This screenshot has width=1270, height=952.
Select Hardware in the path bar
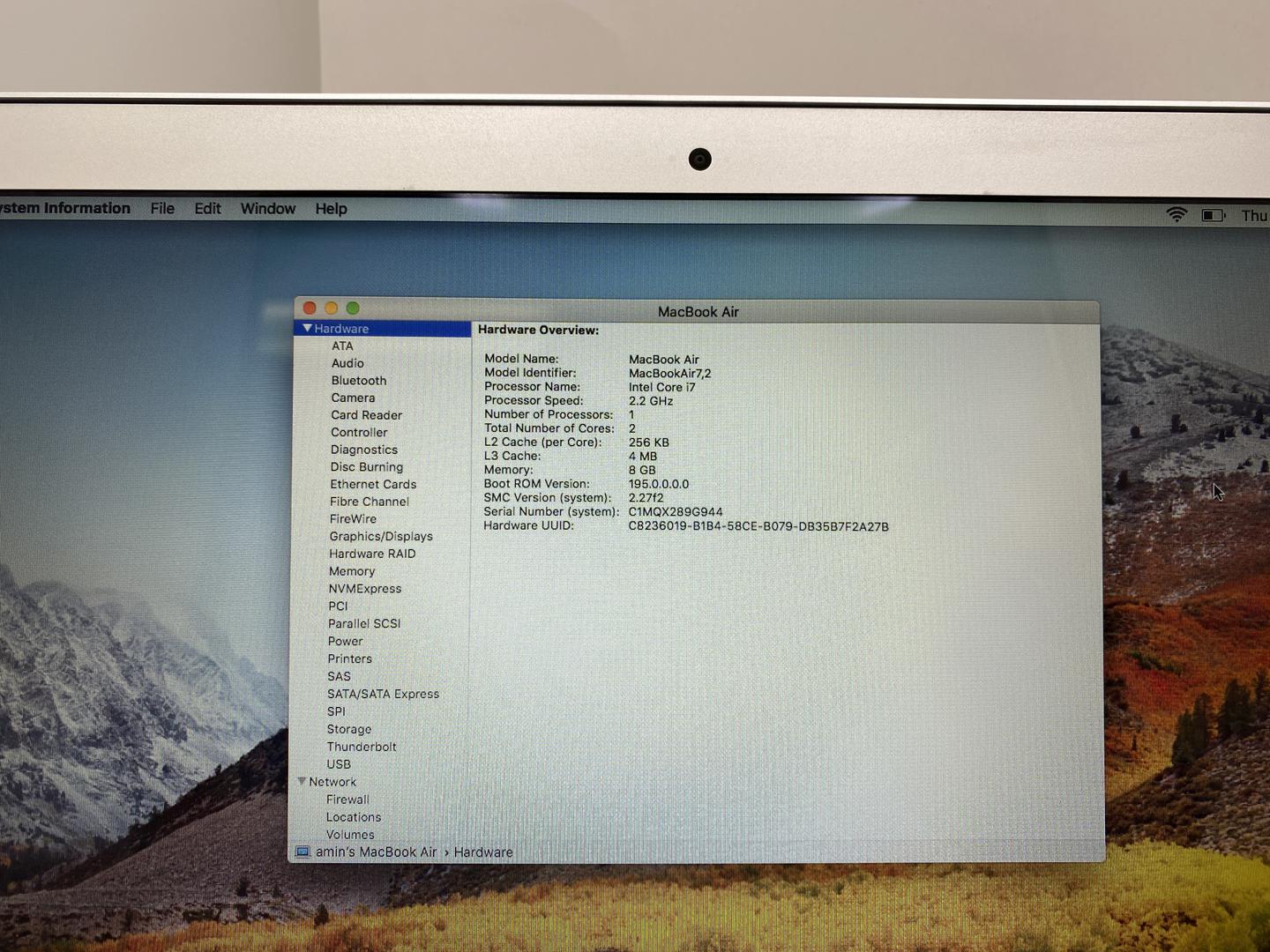483,852
